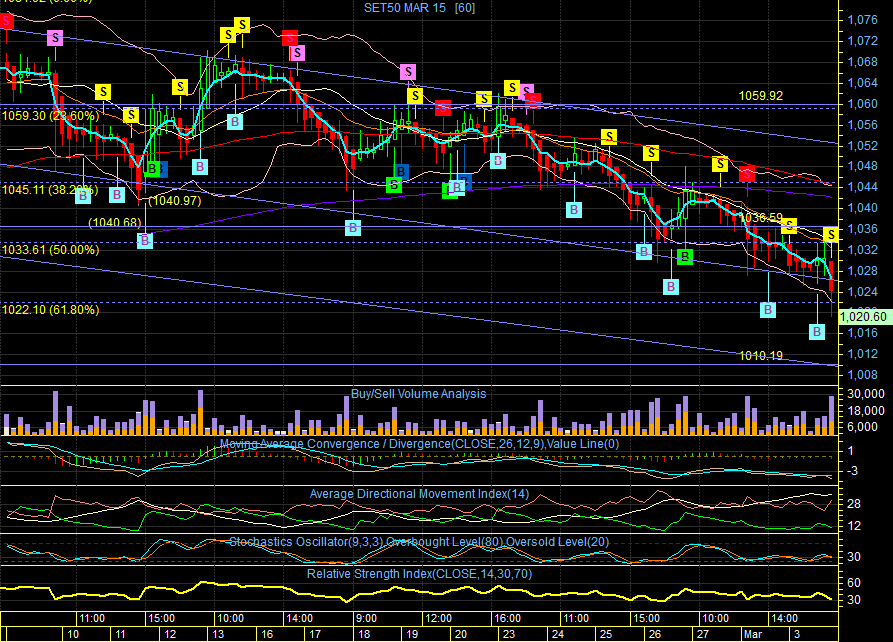This screenshot has height=642, width=893.
Task: Select the lowest cyan B buy marker
Action: pos(817,332)
